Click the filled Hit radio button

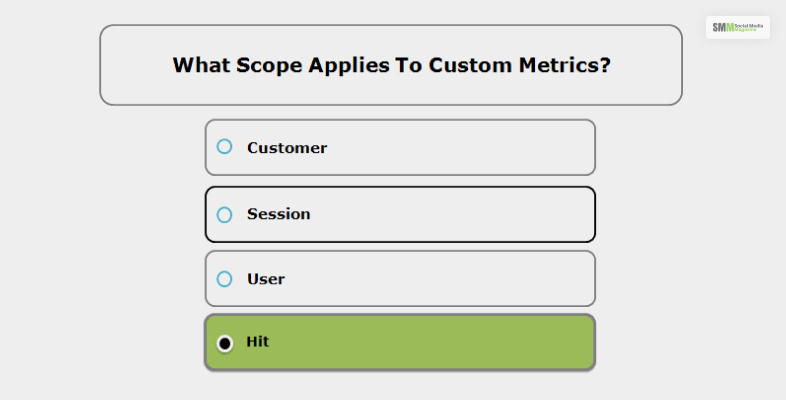[x=225, y=343]
